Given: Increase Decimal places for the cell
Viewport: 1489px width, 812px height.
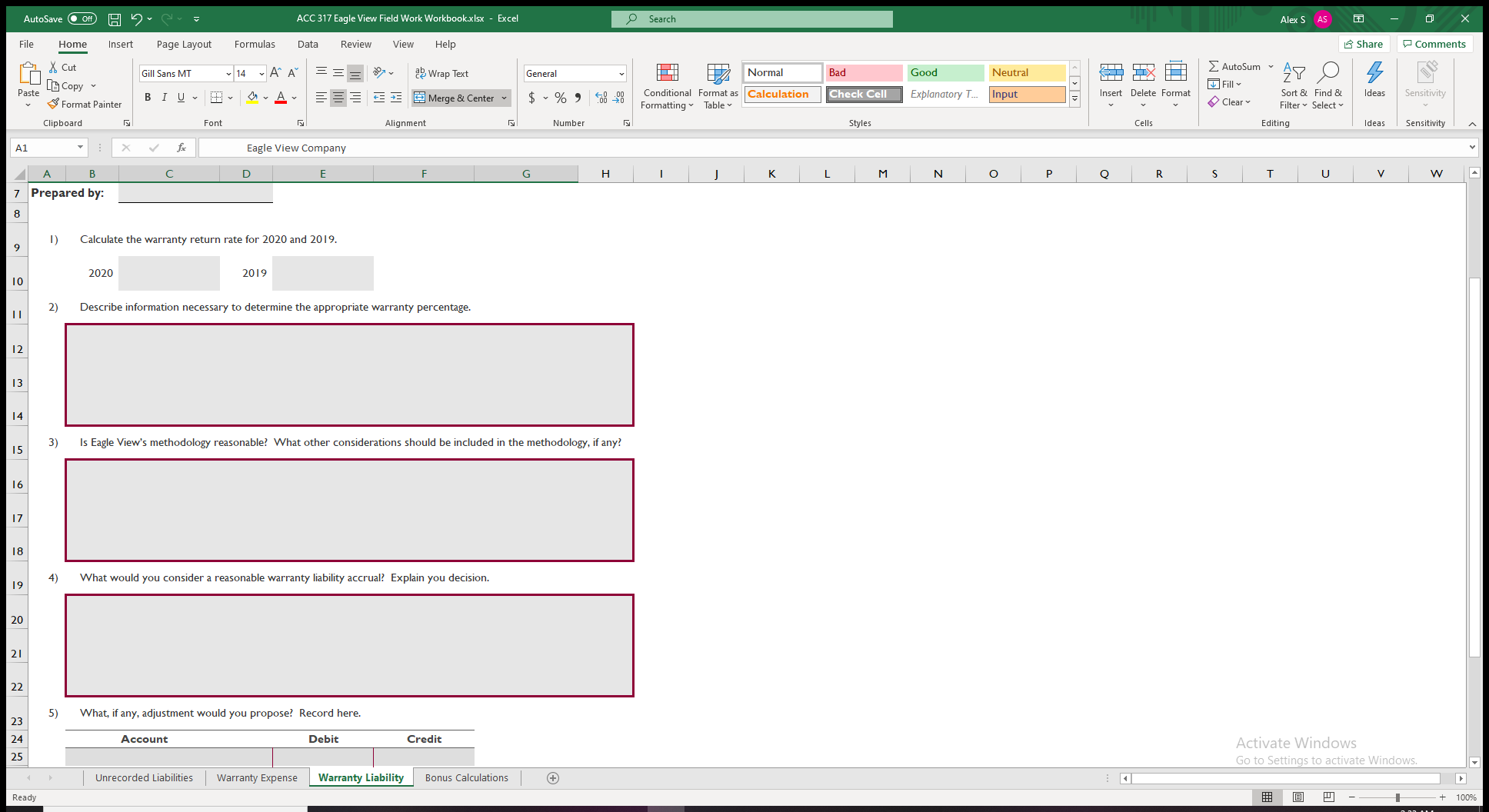Looking at the screenshot, I should pos(600,98).
